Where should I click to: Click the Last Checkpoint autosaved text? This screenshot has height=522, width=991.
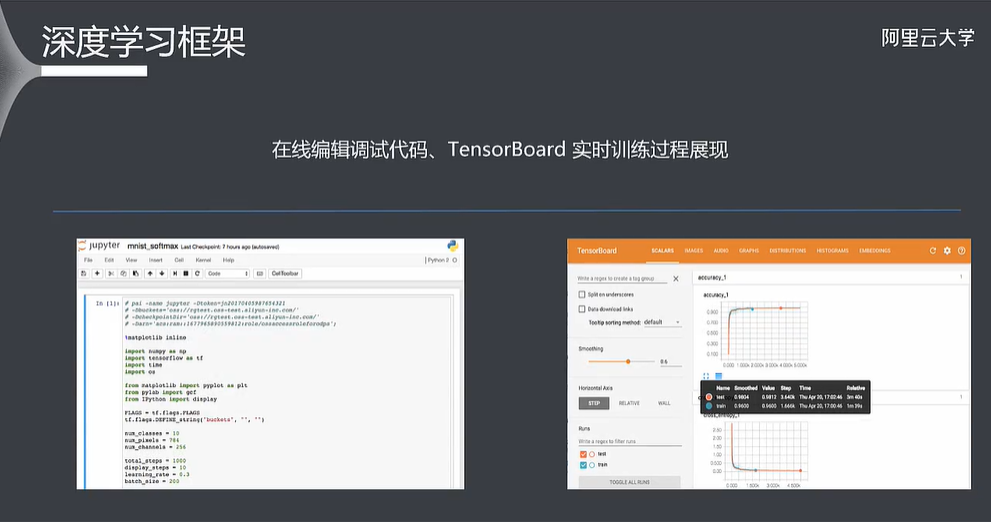[230, 247]
